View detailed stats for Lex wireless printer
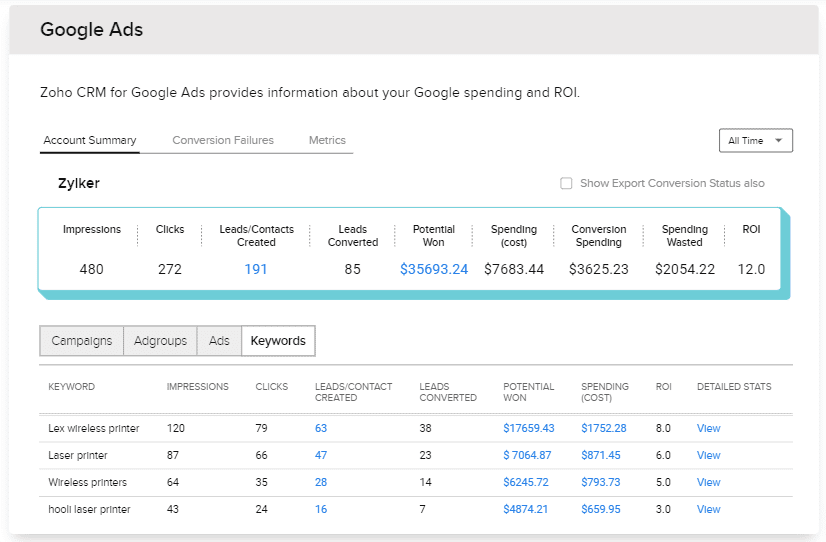The height and width of the screenshot is (542, 826). (709, 428)
